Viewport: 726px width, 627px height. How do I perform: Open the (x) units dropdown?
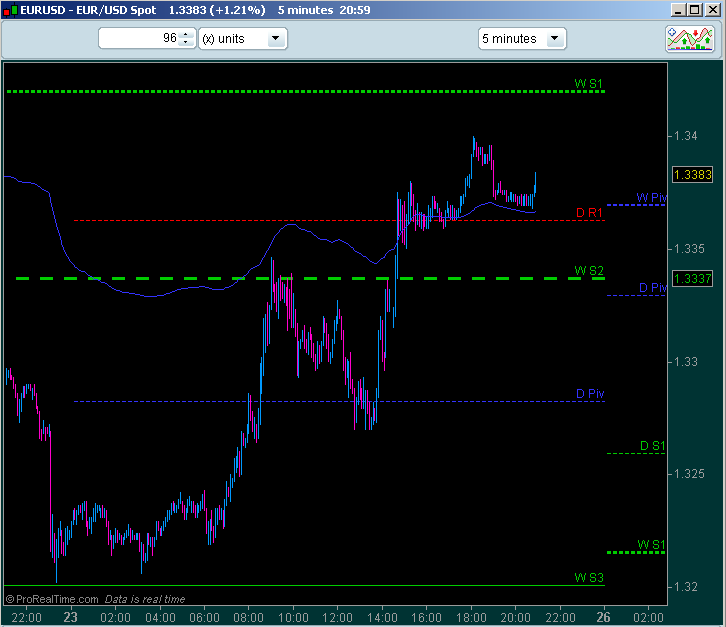(x=243, y=38)
